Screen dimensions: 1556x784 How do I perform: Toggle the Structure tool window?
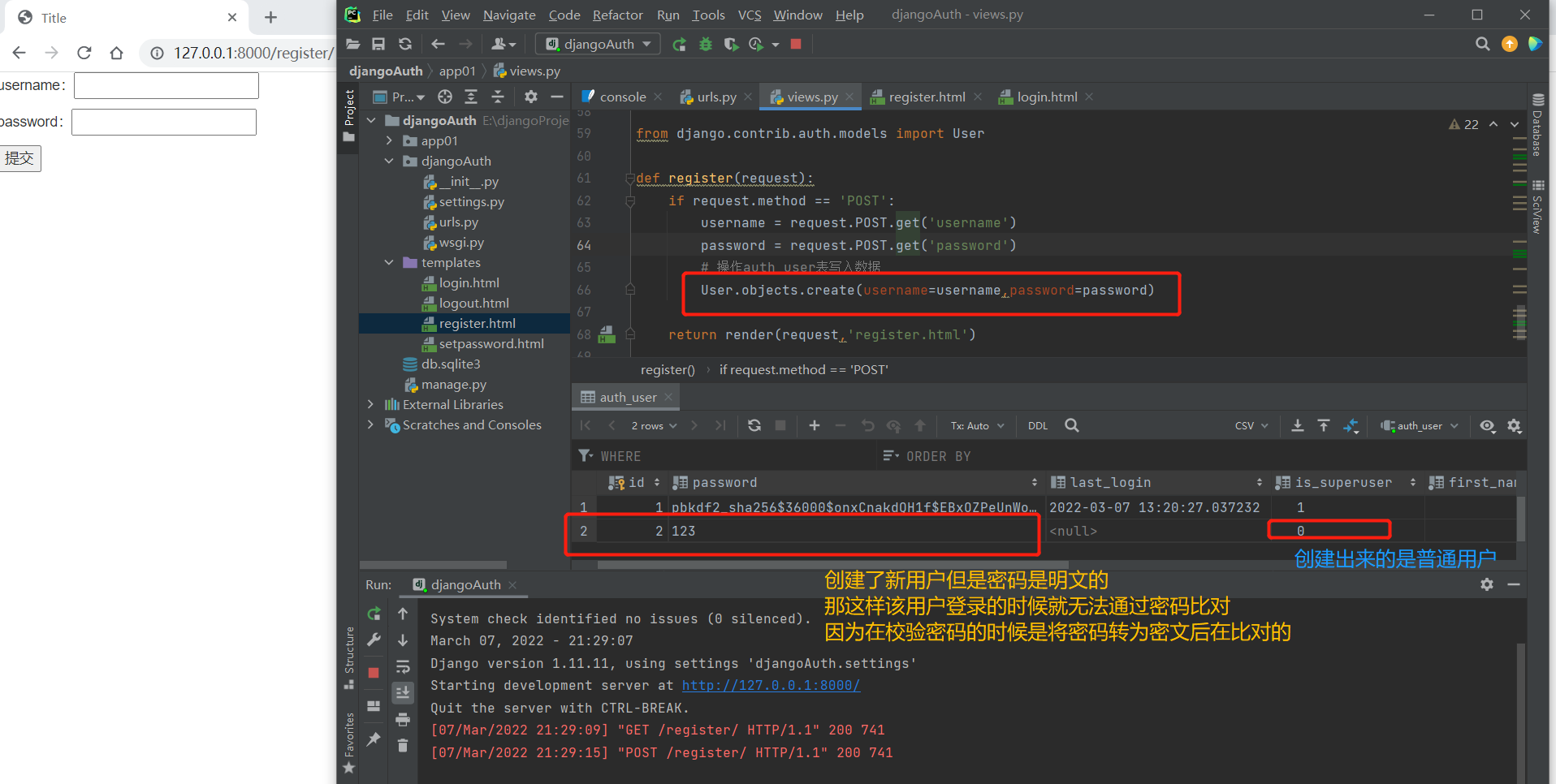pyautogui.click(x=349, y=657)
